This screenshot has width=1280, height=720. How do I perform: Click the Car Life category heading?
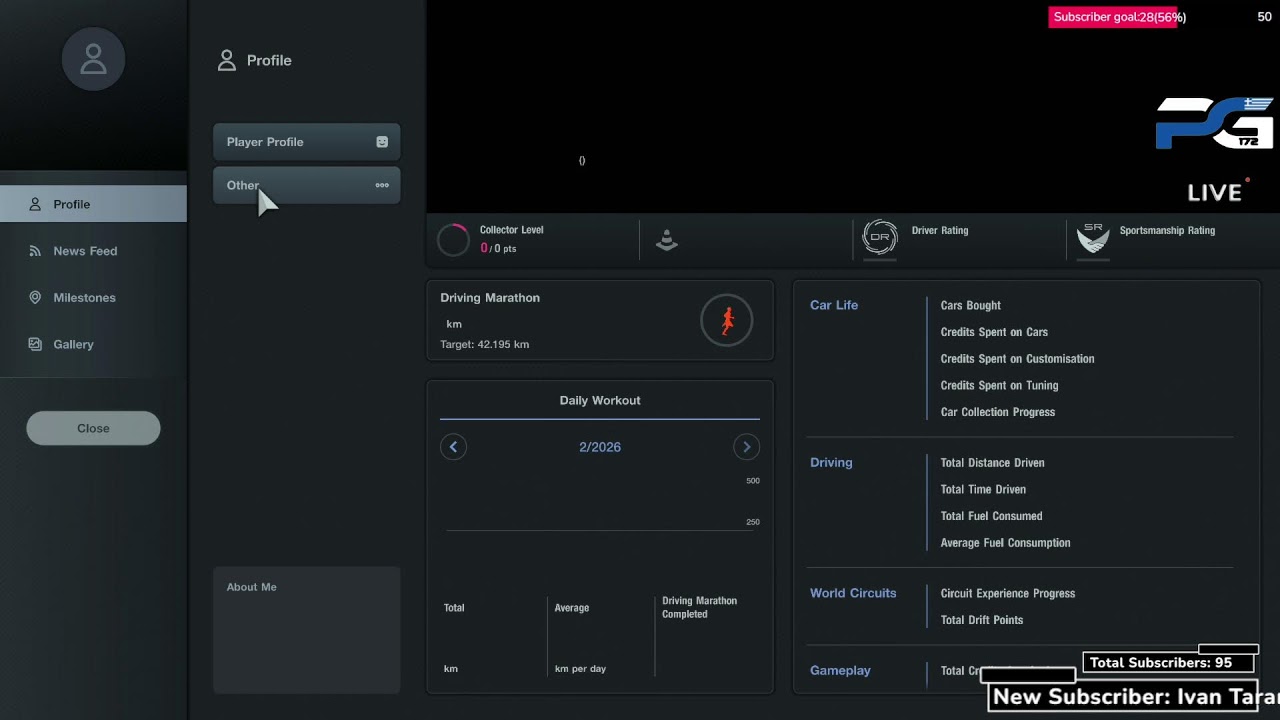click(x=834, y=305)
